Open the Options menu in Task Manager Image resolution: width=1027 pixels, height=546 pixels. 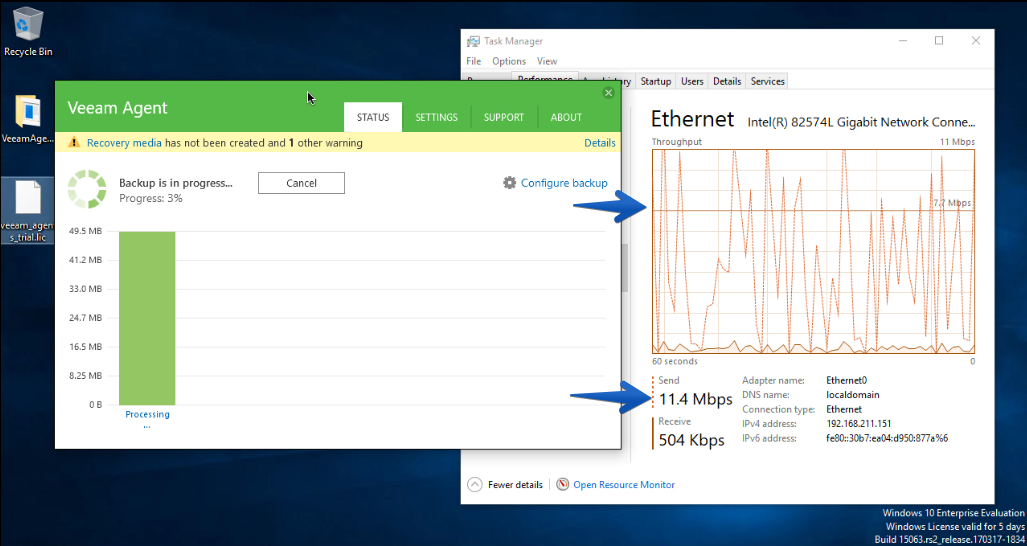click(509, 61)
